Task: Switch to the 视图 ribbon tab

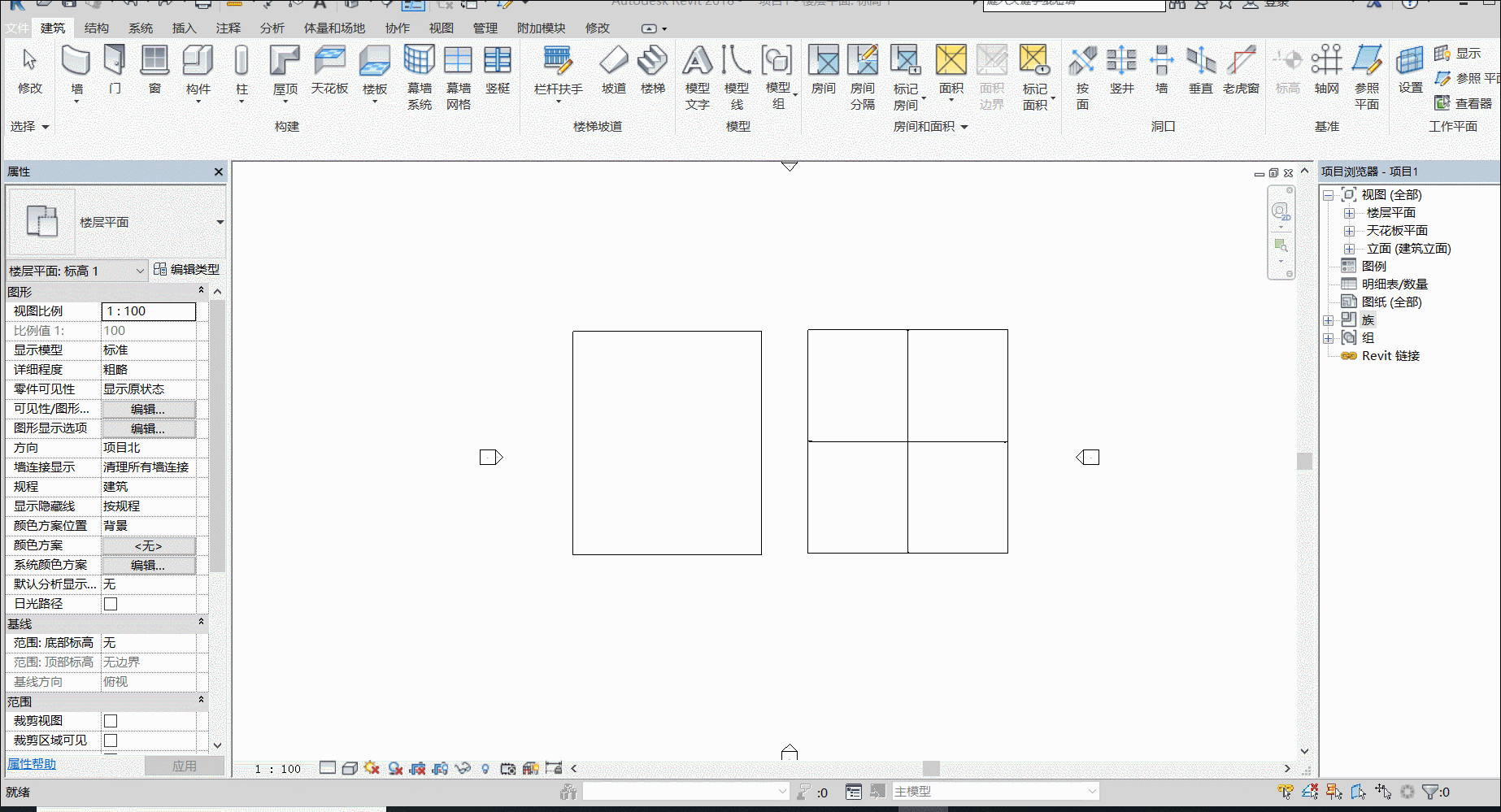Action: click(x=441, y=28)
